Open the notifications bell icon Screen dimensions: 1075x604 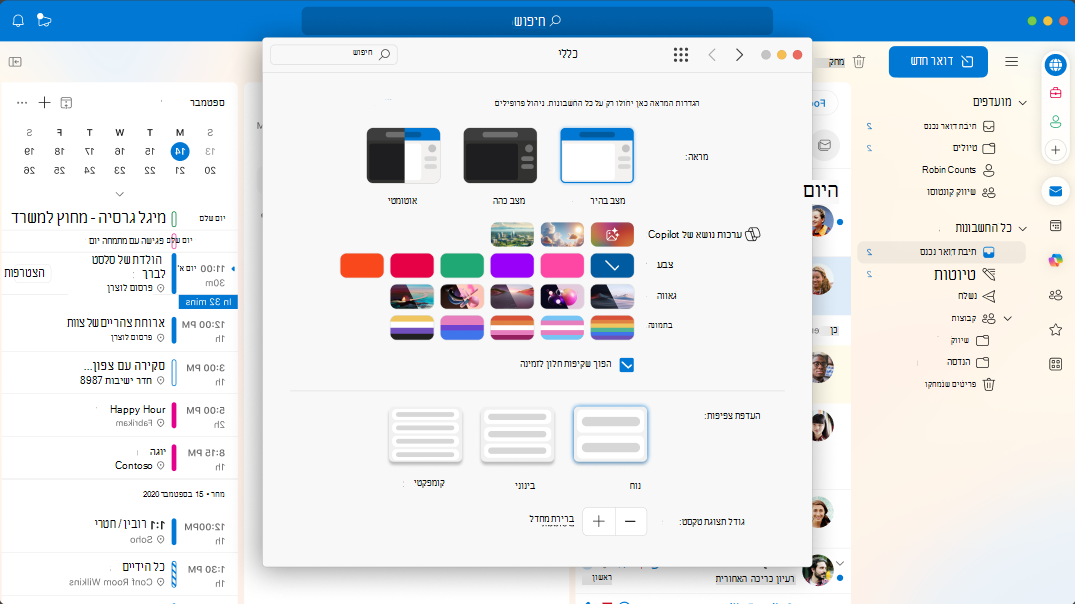point(19,21)
